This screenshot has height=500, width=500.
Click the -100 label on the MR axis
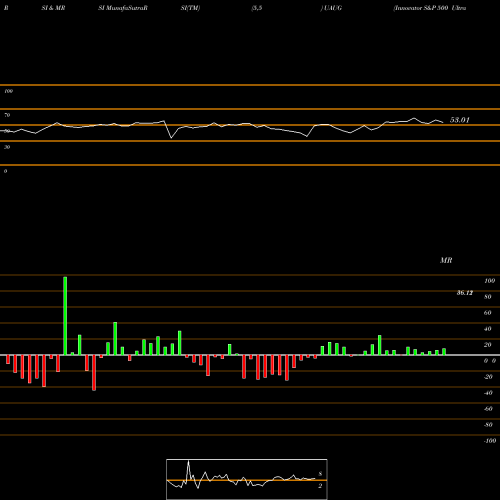click(490, 441)
